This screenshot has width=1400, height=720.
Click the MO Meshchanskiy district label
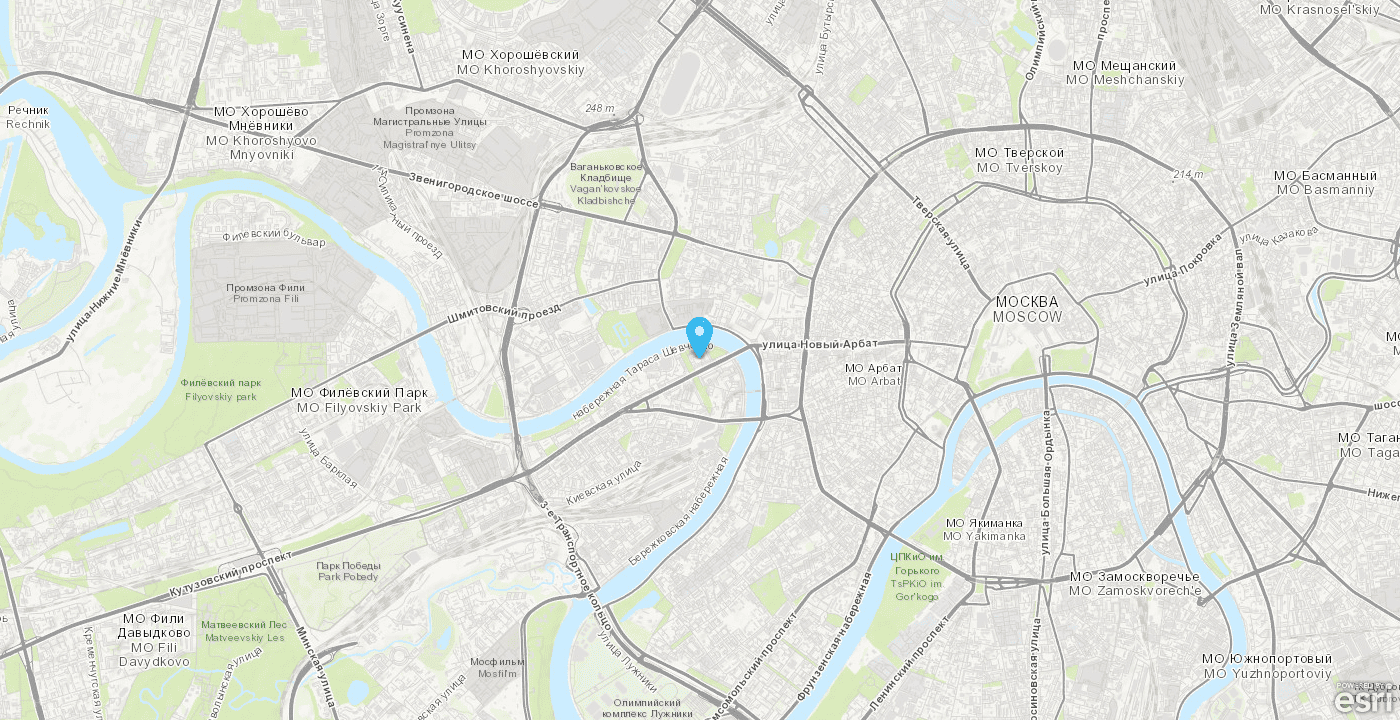coord(1125,72)
